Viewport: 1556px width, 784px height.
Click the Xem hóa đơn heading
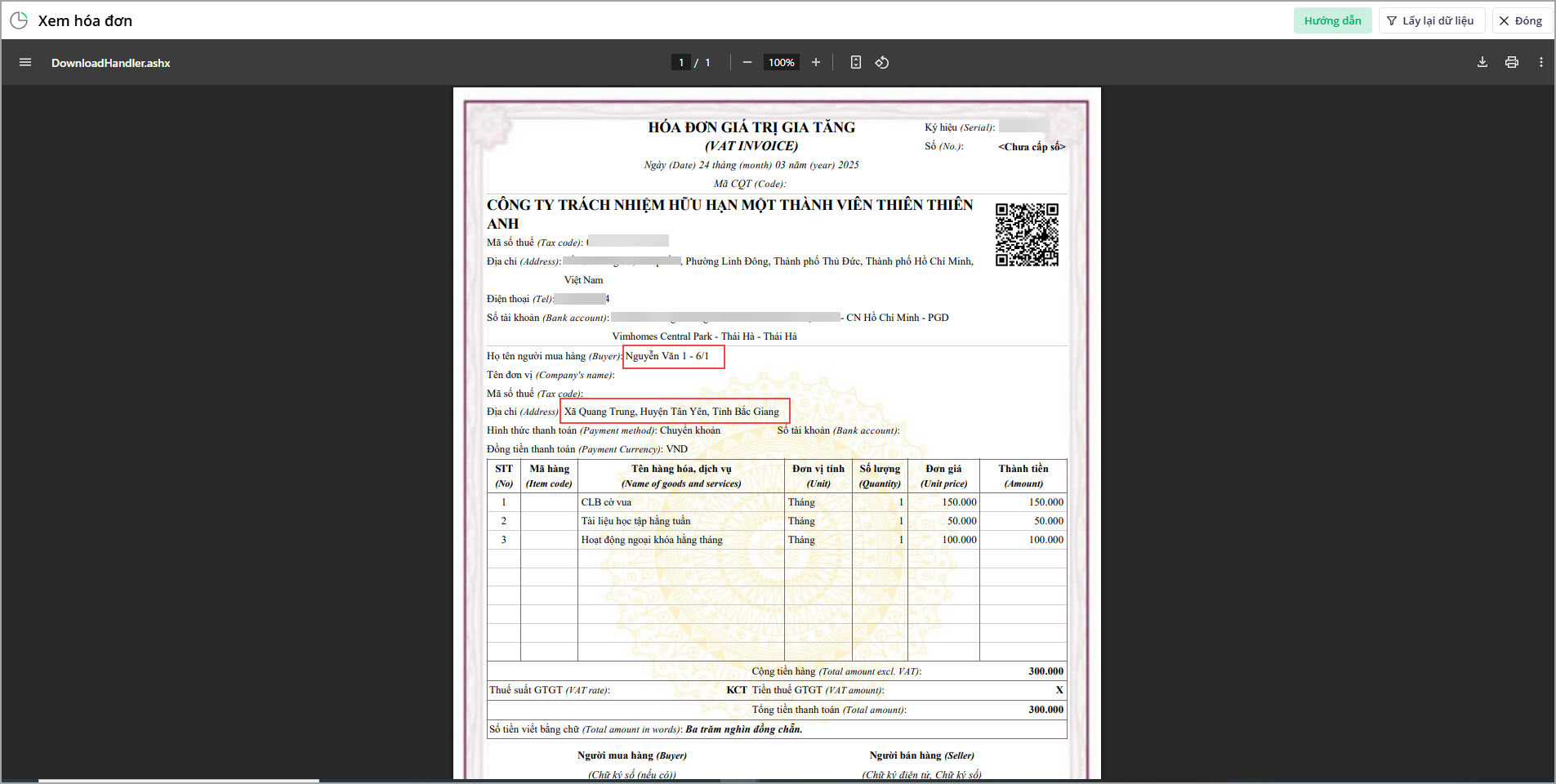(x=85, y=20)
